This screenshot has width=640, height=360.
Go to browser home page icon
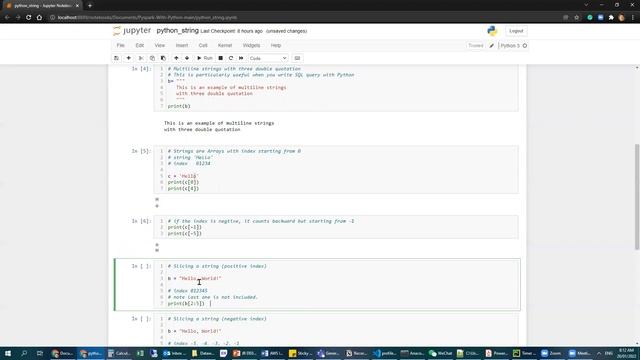pos(39,18)
